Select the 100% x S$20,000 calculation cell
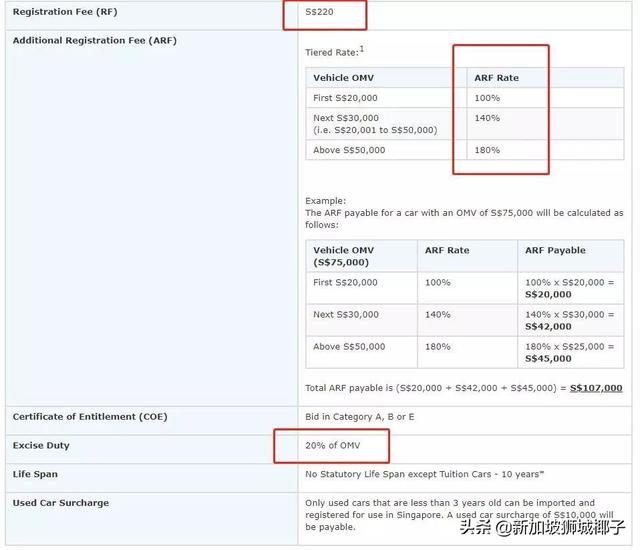Screen dimensions: 640x550 569,288
